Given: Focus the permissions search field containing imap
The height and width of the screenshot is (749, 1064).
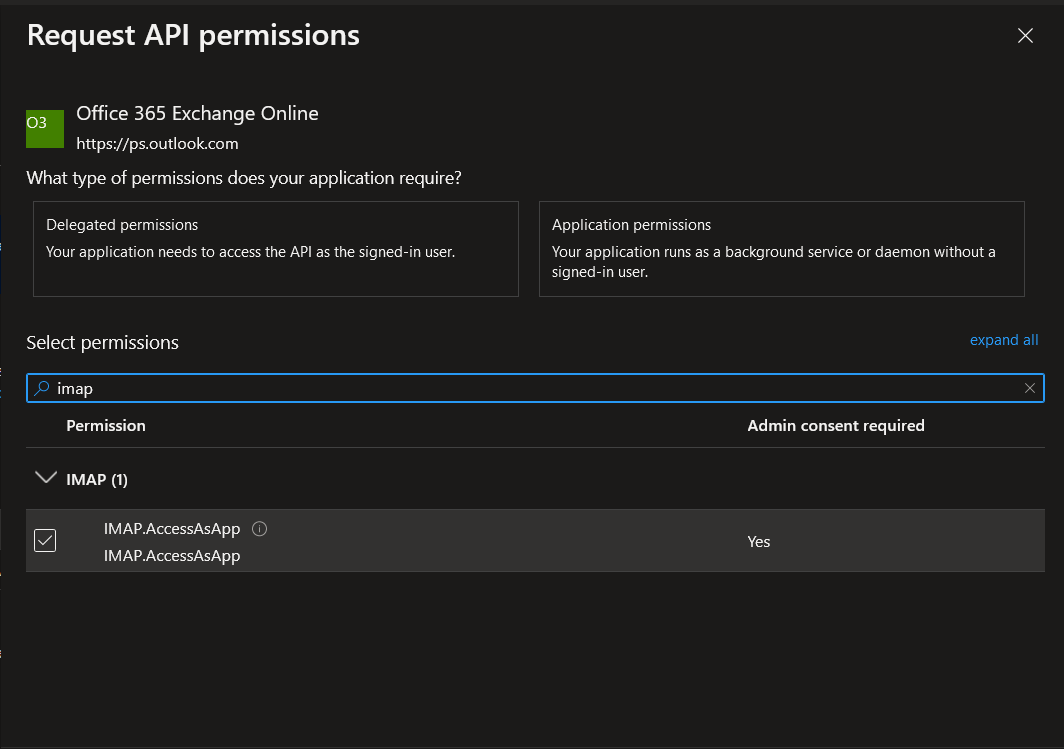Looking at the screenshot, I should click(535, 388).
